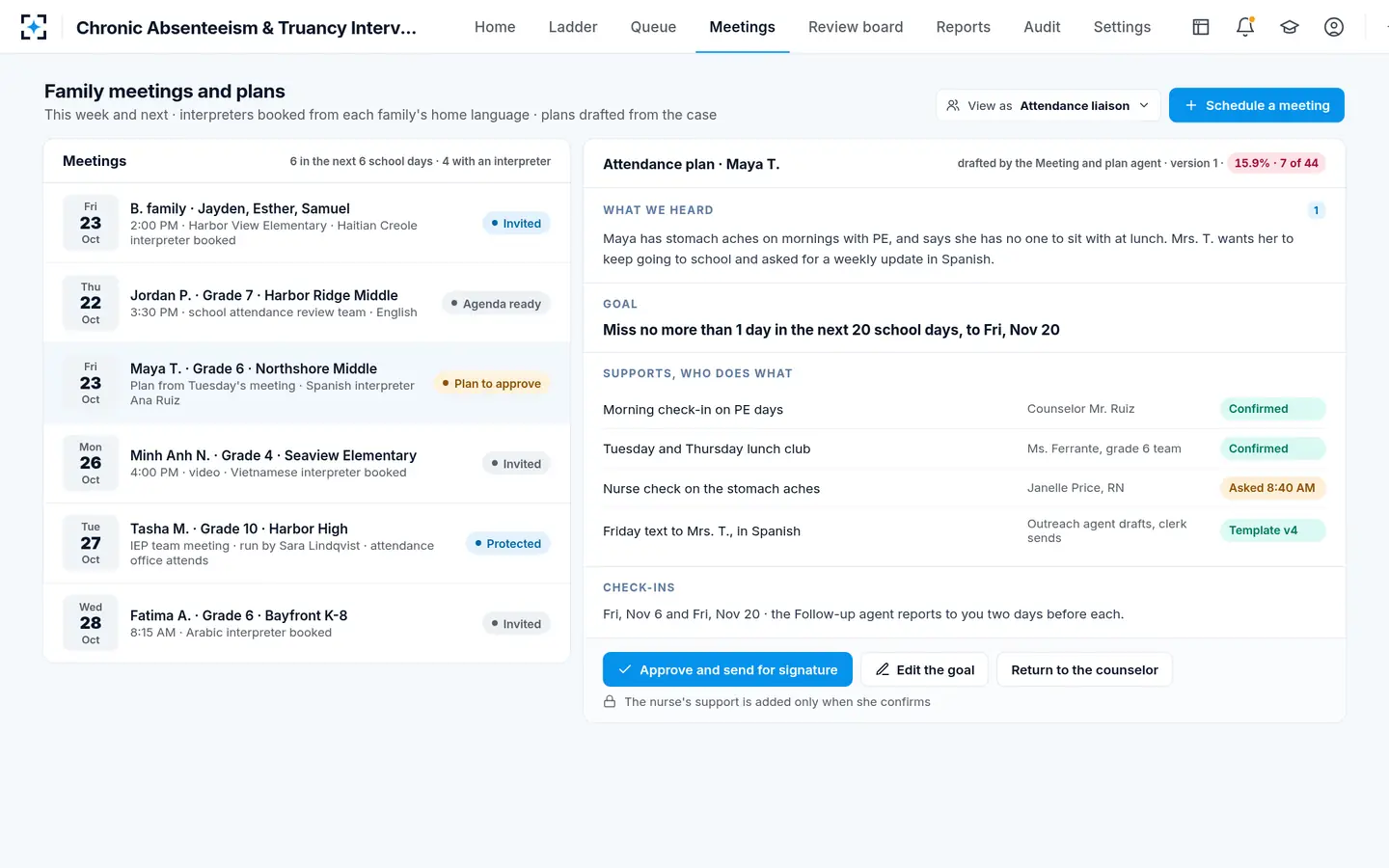Click the Protected status badge
This screenshot has height=868, width=1389.
coord(508,544)
